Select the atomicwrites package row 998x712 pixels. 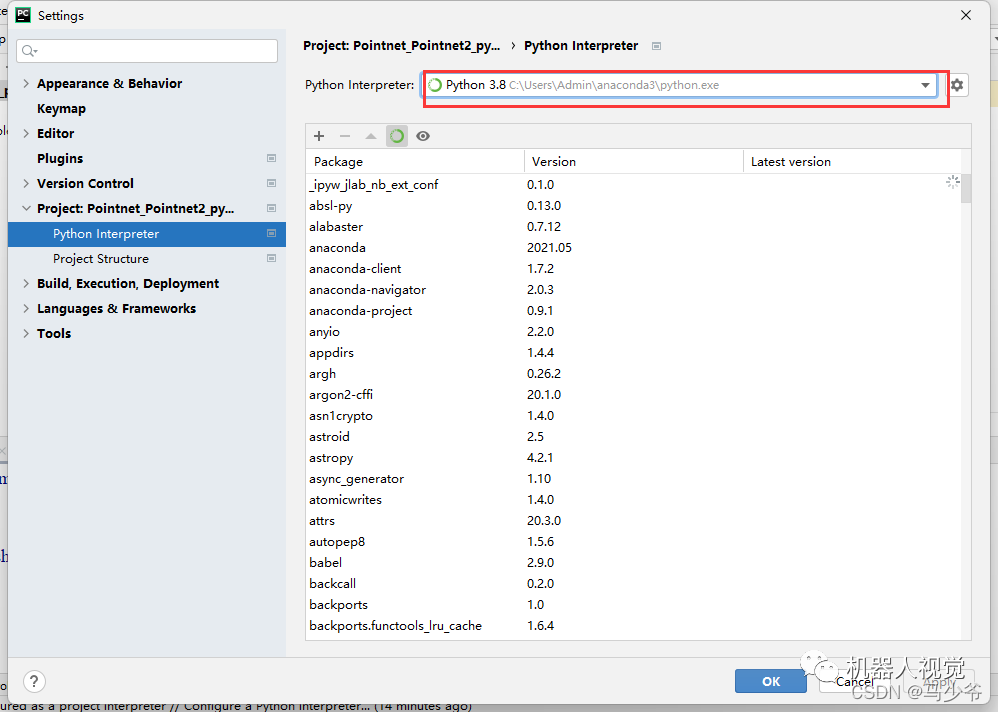(x=633, y=499)
